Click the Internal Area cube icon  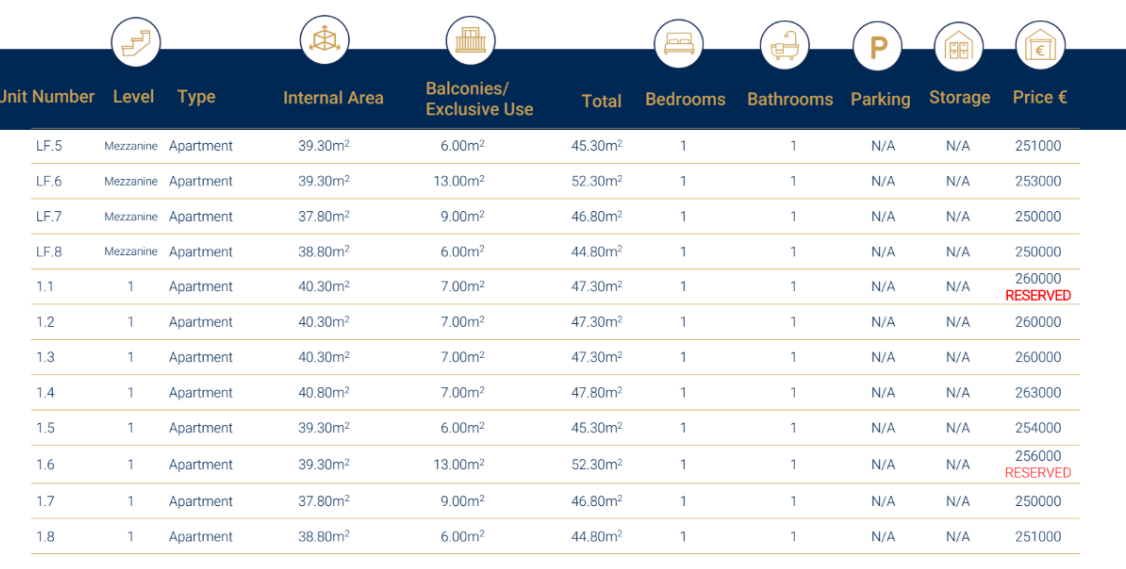pyautogui.click(x=324, y=41)
